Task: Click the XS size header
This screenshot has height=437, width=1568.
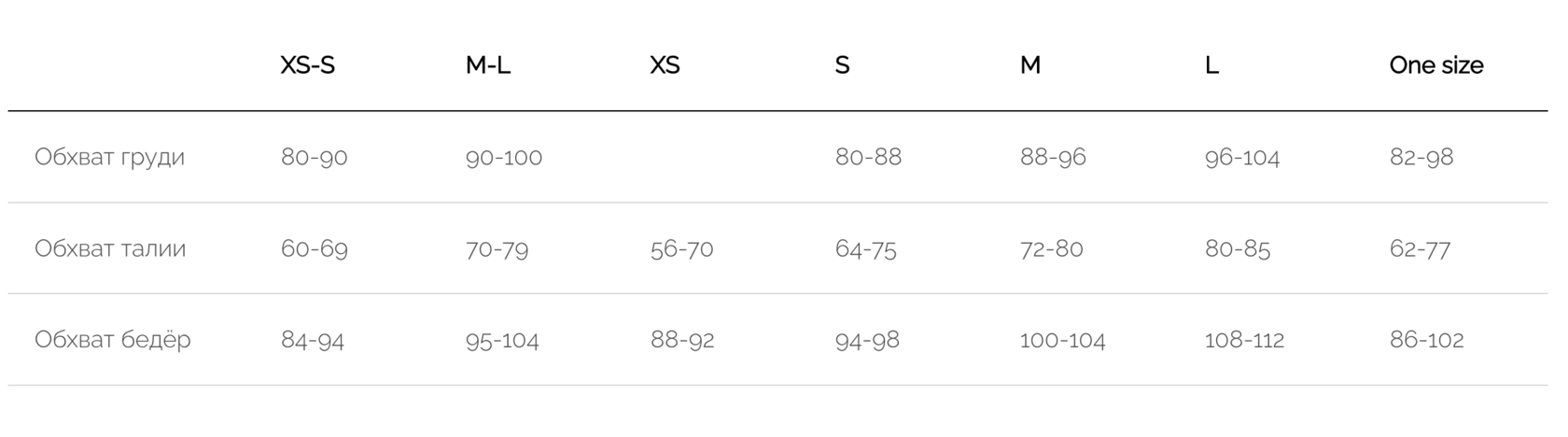Action: point(665,65)
